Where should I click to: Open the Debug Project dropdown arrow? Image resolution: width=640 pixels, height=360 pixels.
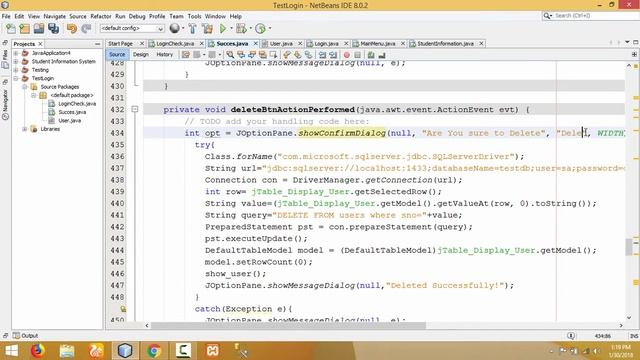pos(250,29)
